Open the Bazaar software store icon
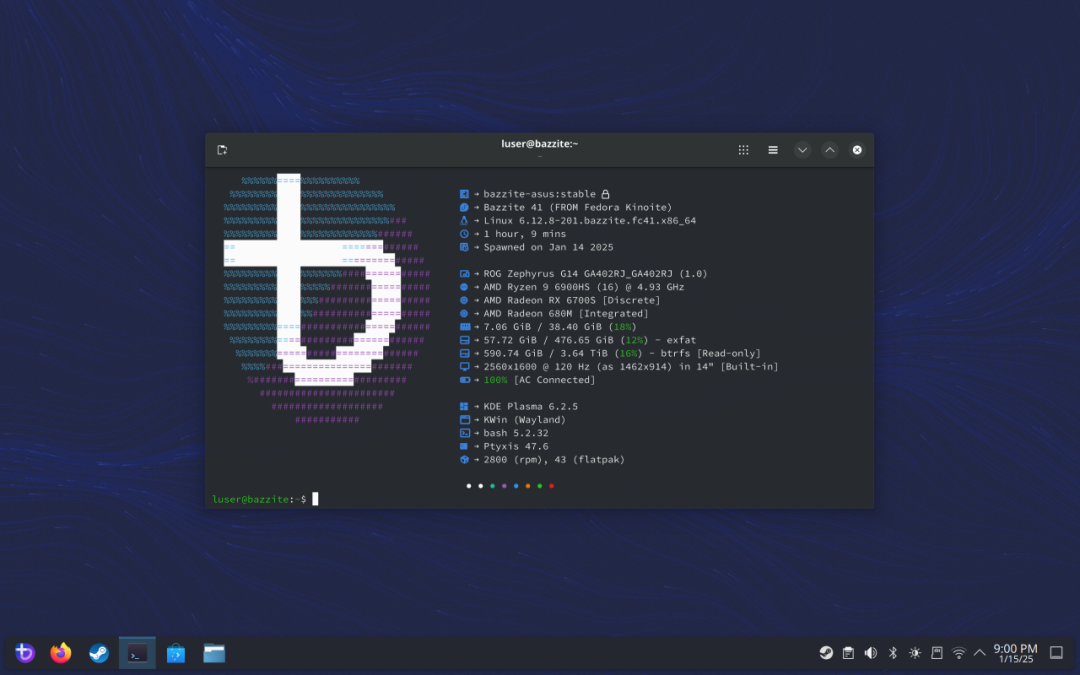The image size is (1080, 675). [176, 653]
